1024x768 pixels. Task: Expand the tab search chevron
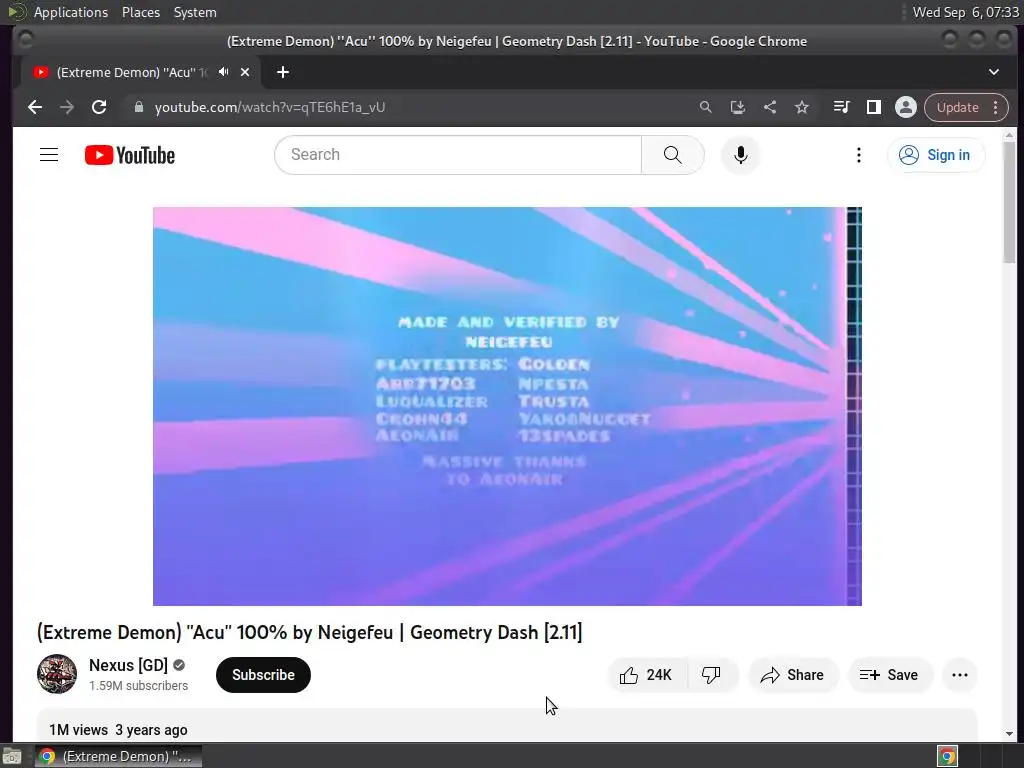pyautogui.click(x=994, y=72)
